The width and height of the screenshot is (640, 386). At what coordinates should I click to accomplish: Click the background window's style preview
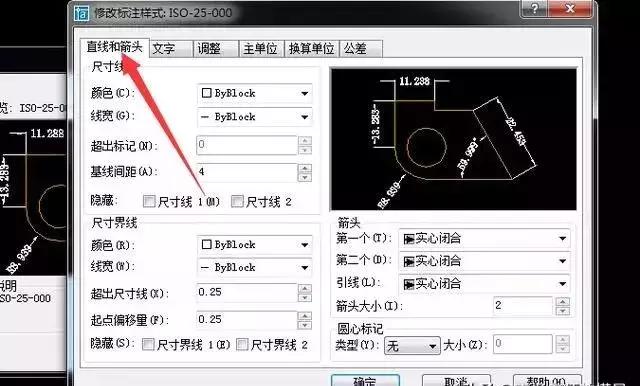[x=33, y=198]
